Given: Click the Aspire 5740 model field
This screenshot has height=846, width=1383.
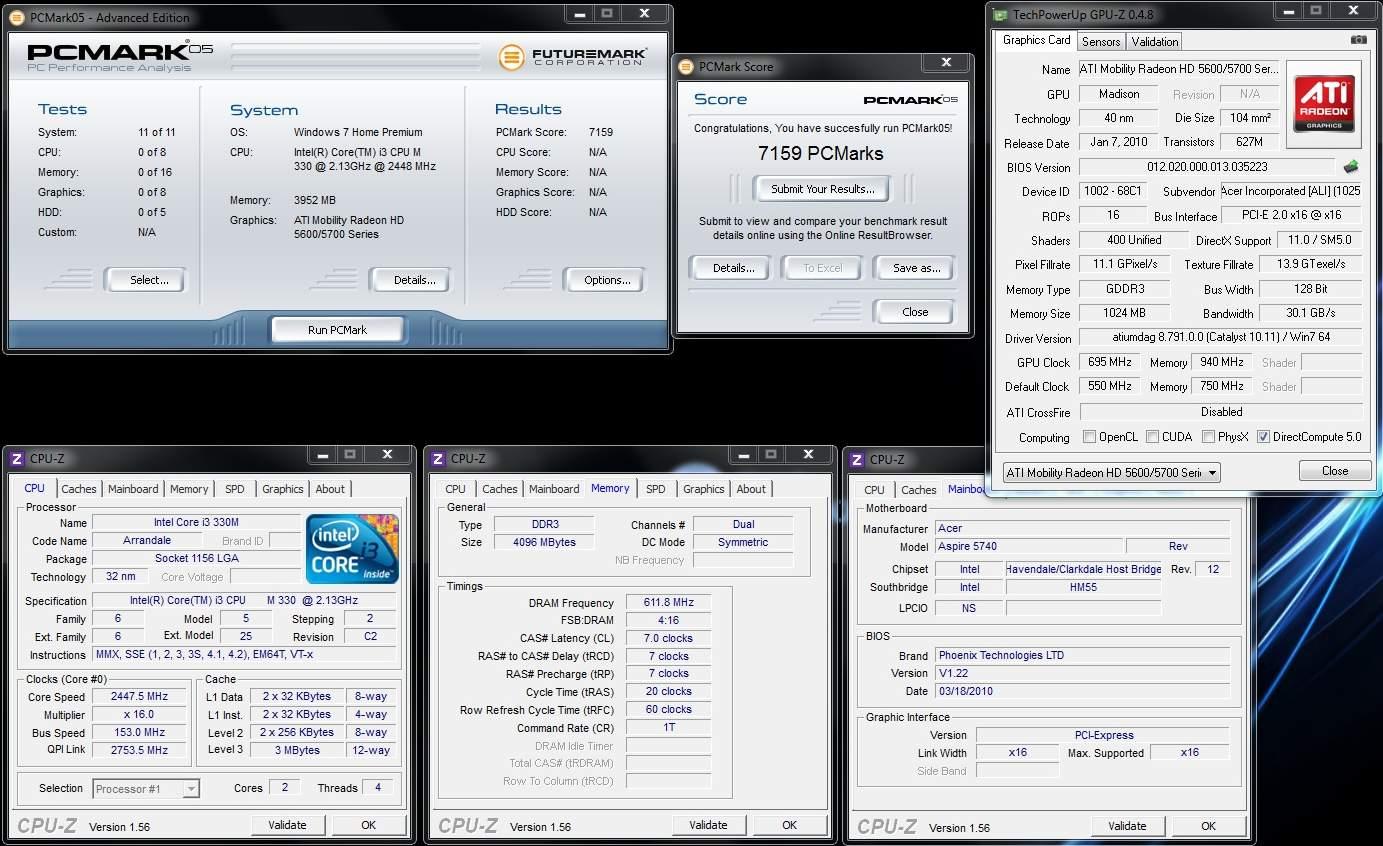Looking at the screenshot, I should point(1027,547).
